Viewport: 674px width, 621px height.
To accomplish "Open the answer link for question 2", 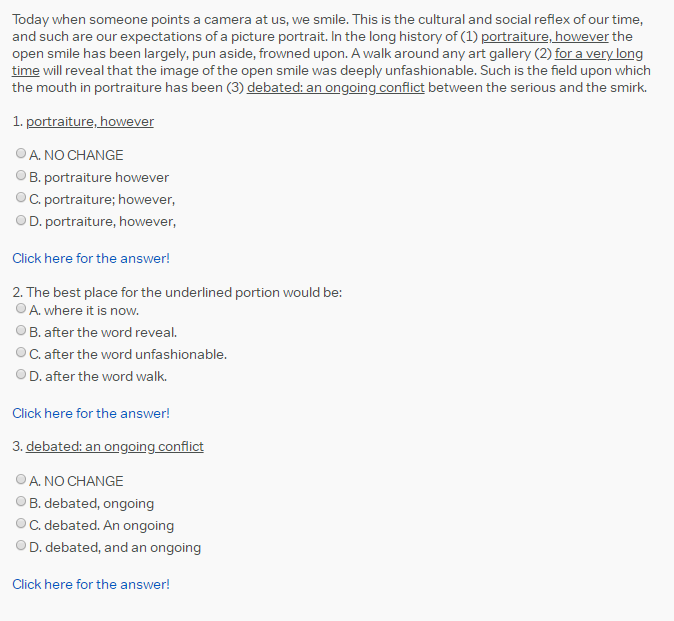I will coord(91,413).
